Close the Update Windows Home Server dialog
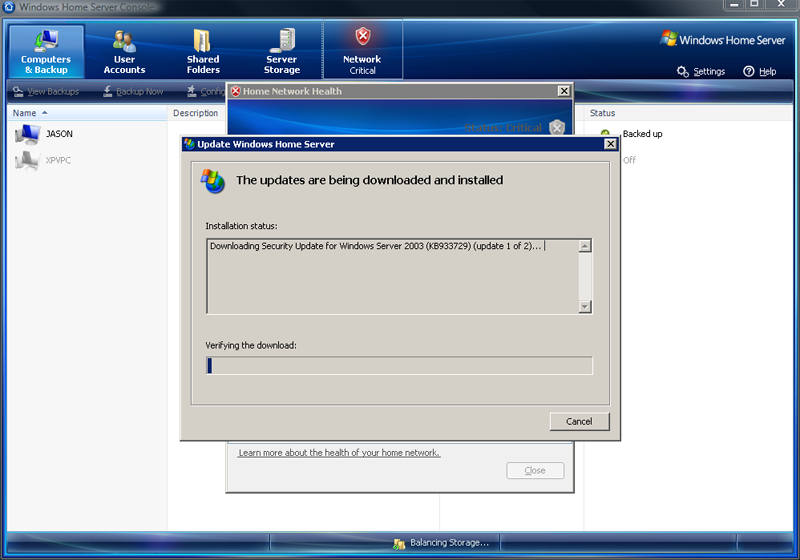The width and height of the screenshot is (800, 560). click(x=610, y=144)
